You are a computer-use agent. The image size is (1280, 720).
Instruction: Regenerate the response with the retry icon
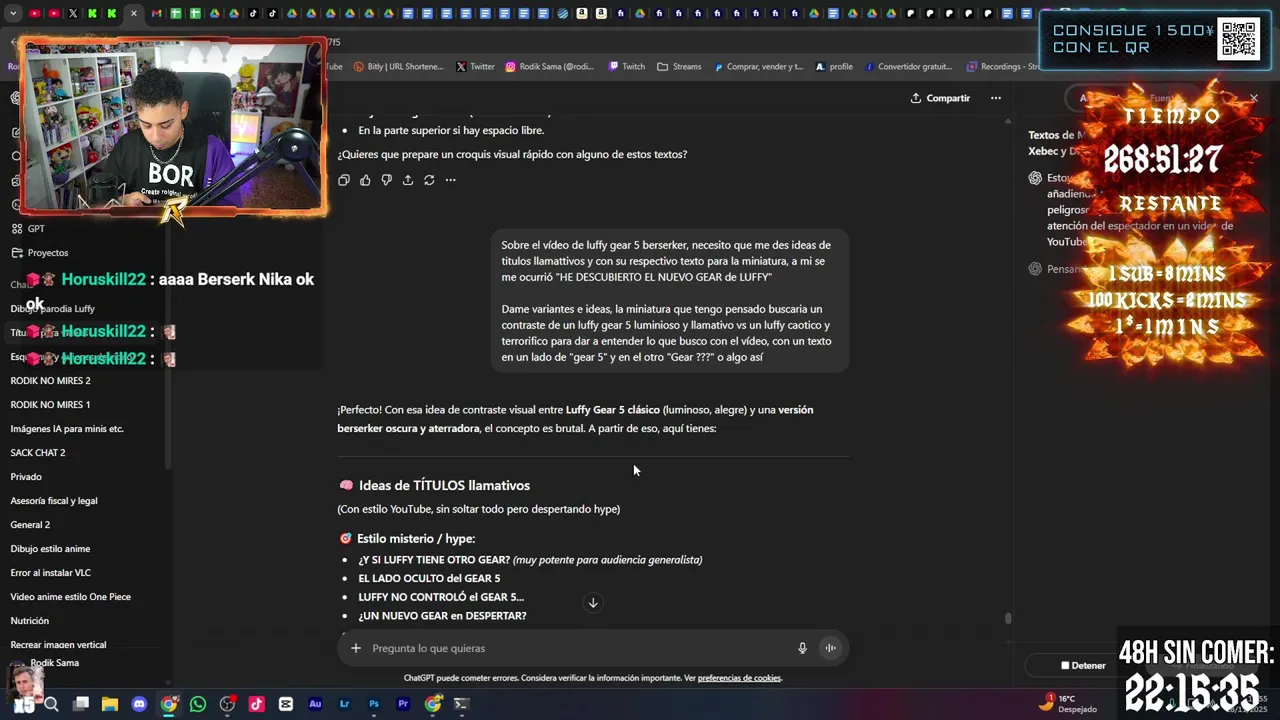[429, 180]
